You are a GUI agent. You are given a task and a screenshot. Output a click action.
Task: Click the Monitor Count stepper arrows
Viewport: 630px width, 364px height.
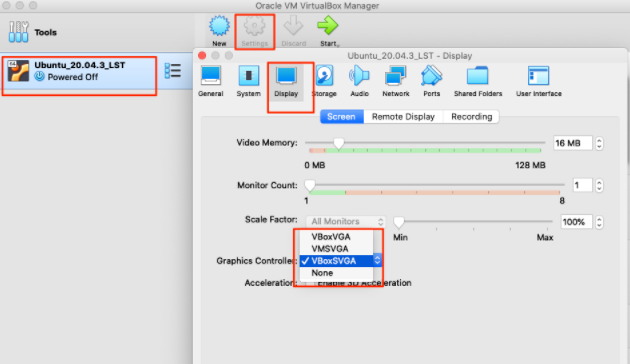click(x=599, y=186)
